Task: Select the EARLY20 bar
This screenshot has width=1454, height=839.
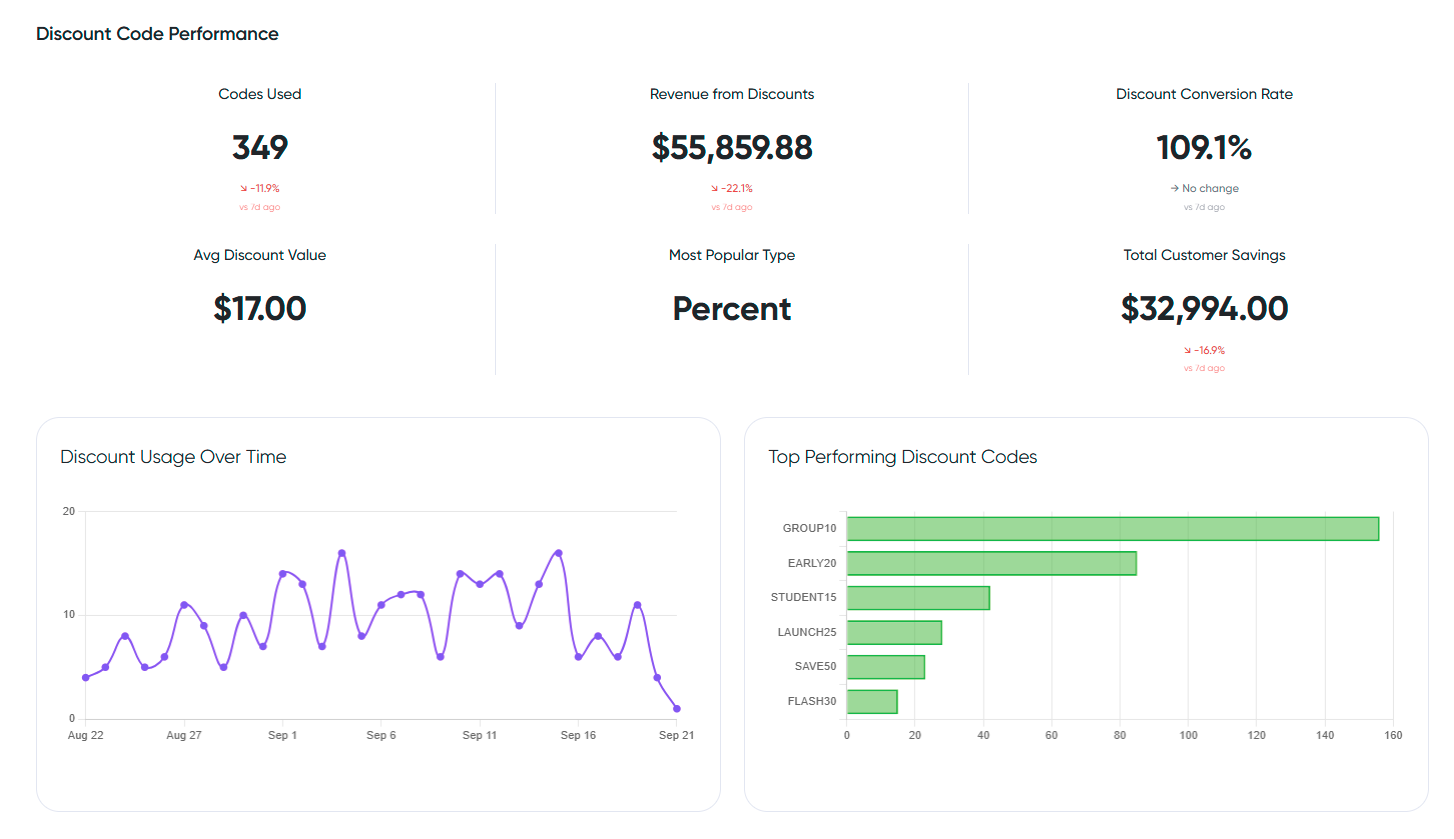Action: pyautogui.click(x=990, y=562)
